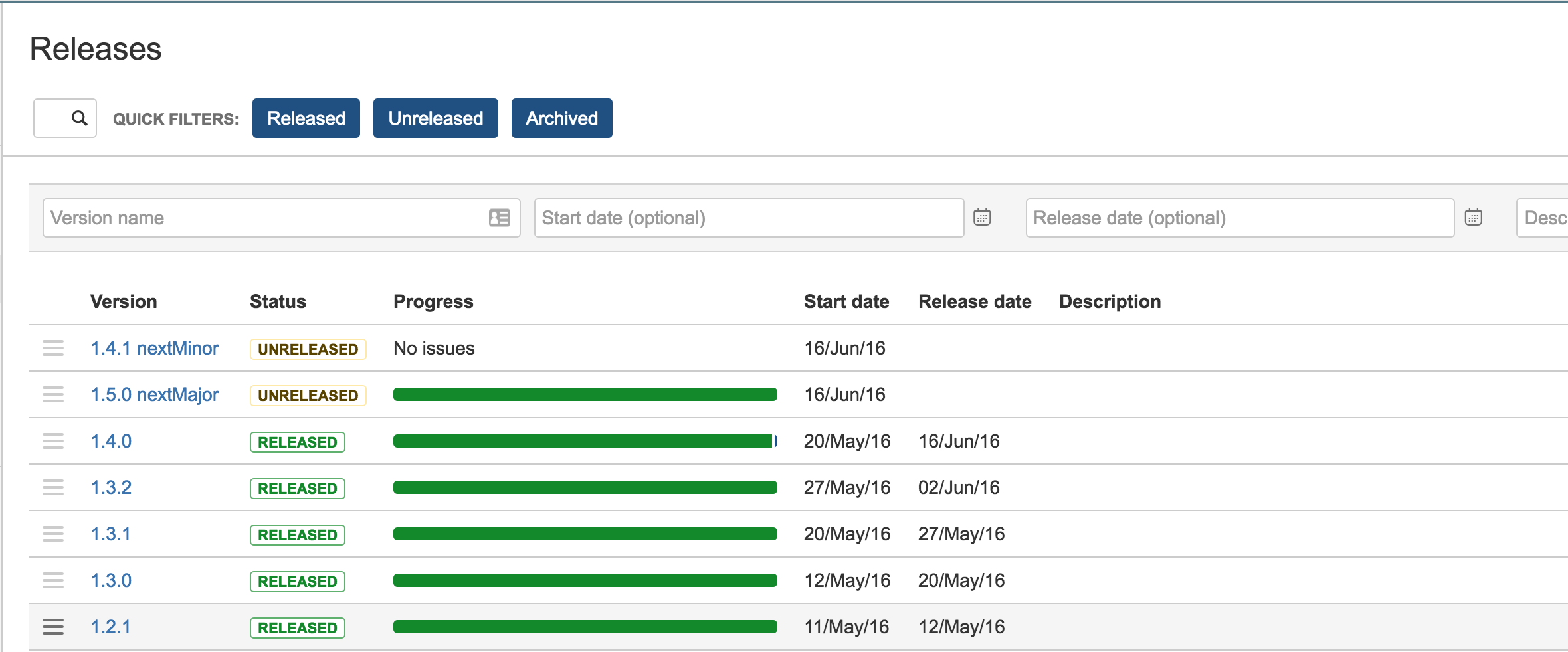The image size is (1568, 652).
Task: Select the drag handle for version 1.4.0
Action: [x=53, y=441]
